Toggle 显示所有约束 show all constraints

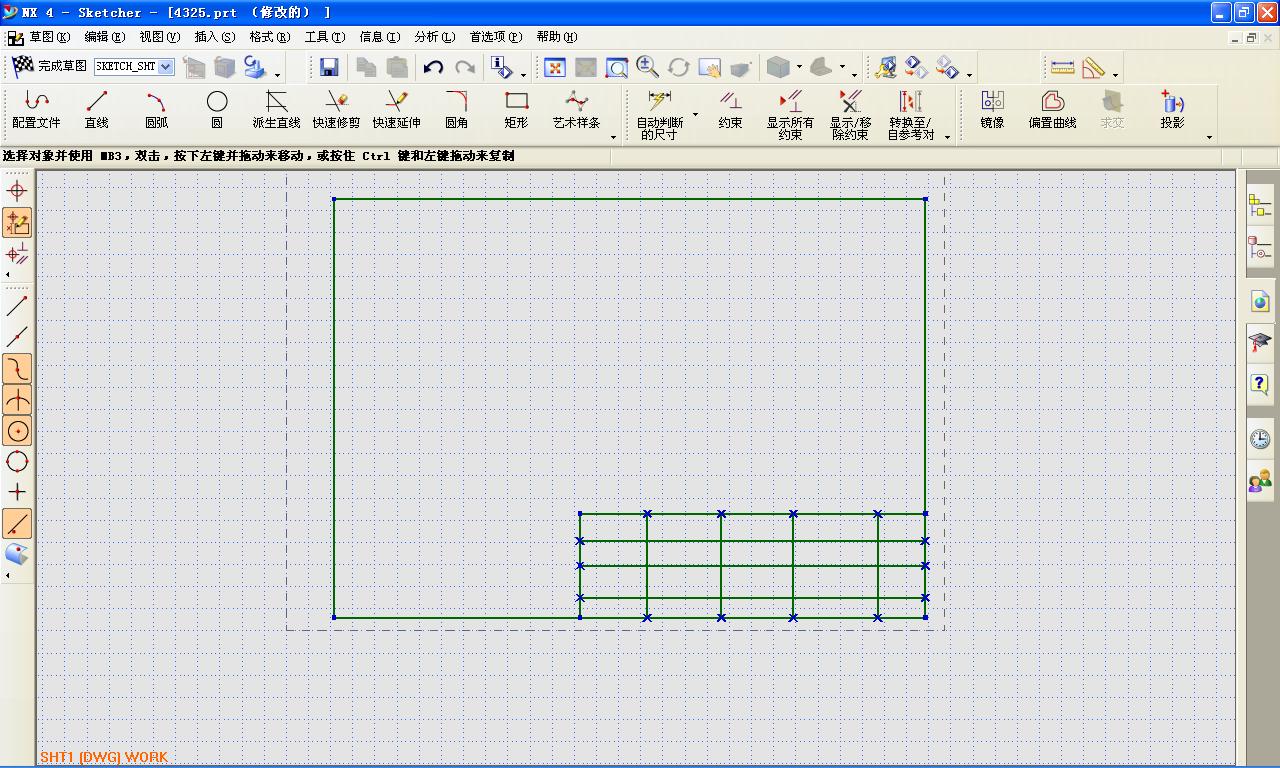[x=790, y=115]
